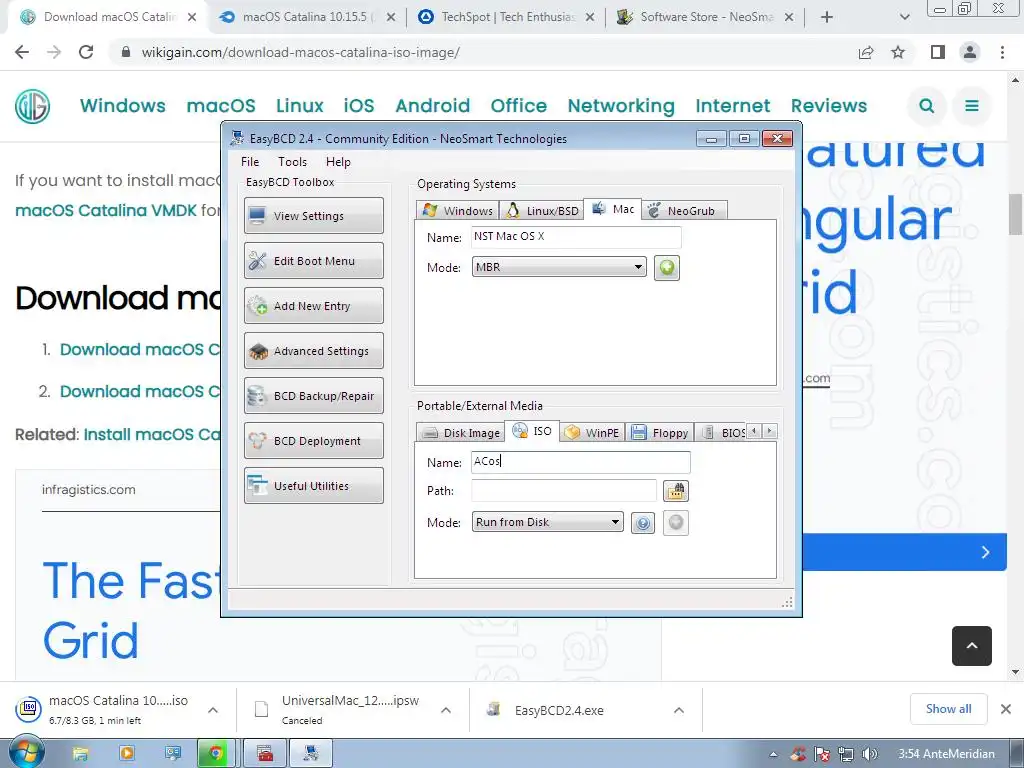This screenshot has width=1024, height=768.
Task: Open the Android navigation link
Action: tap(432, 106)
